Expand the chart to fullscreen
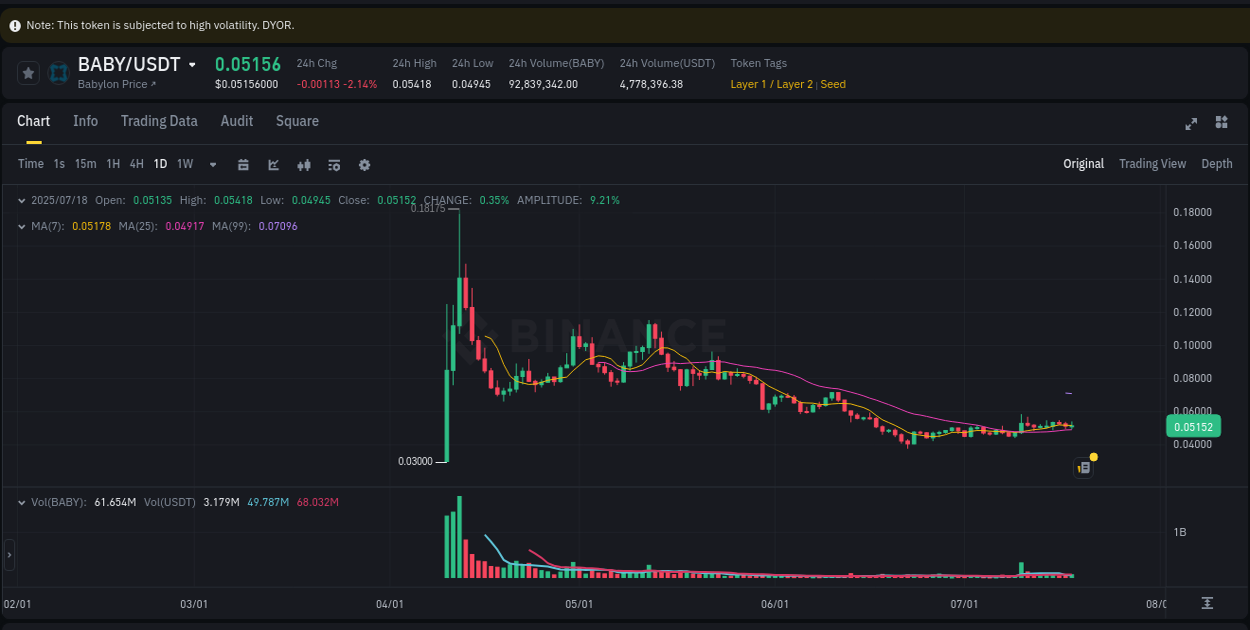This screenshot has width=1250, height=630. point(1191,123)
